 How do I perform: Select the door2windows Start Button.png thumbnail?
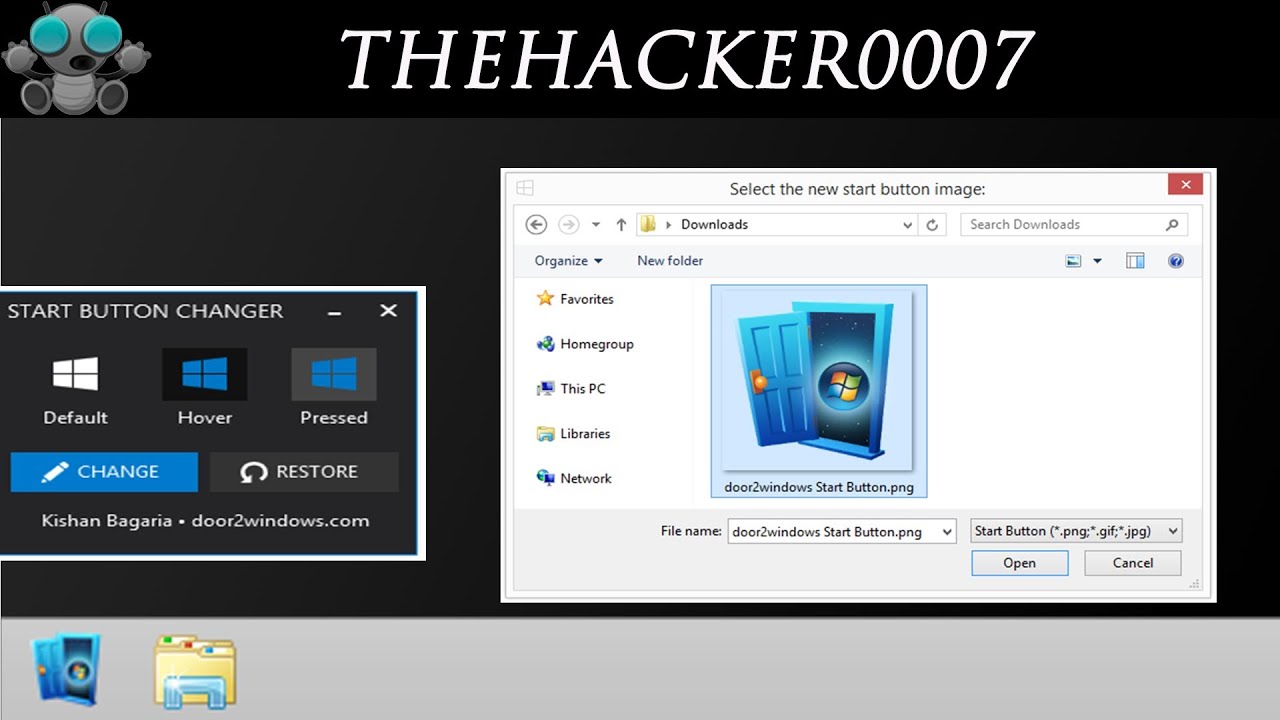[x=819, y=391]
